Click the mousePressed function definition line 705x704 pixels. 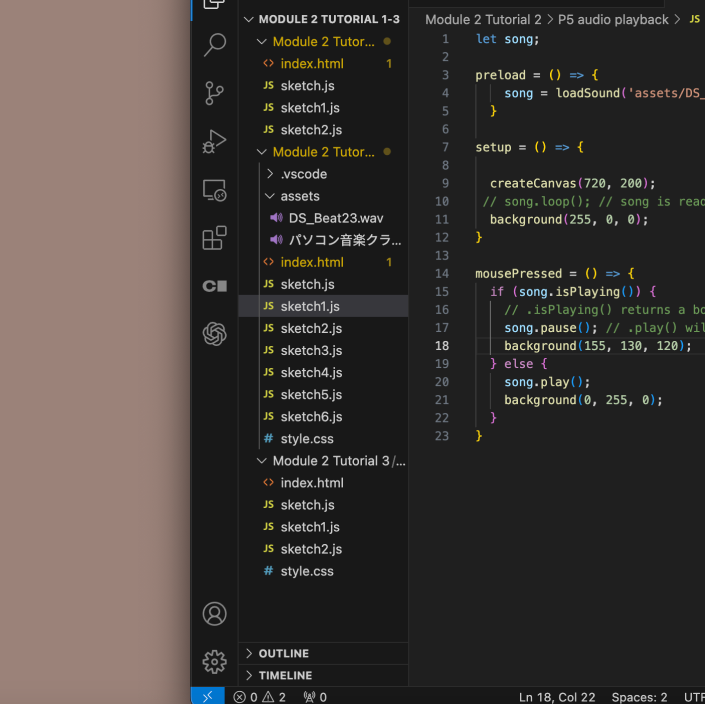click(554, 273)
